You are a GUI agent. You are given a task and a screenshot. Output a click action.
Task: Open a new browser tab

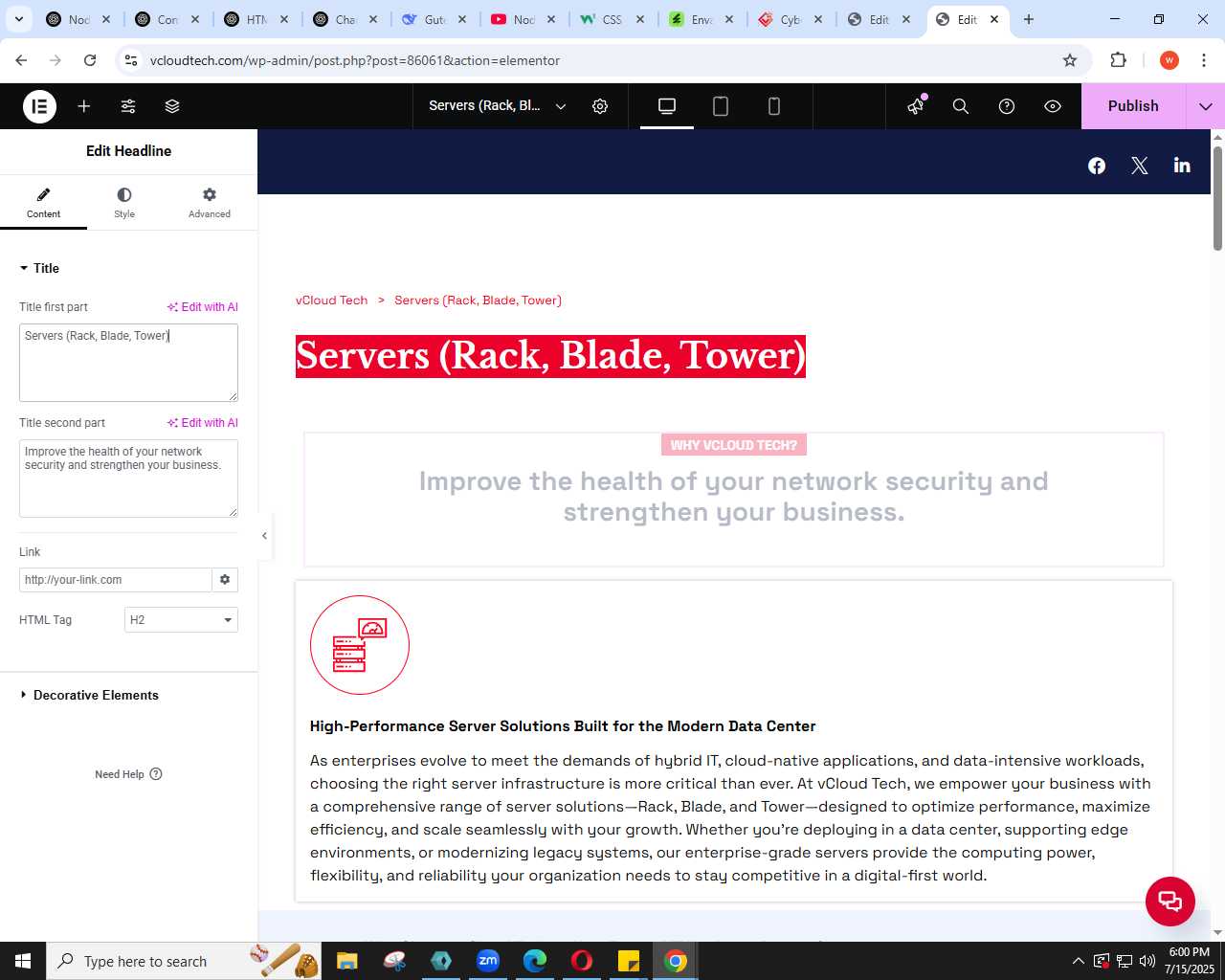tap(1029, 19)
